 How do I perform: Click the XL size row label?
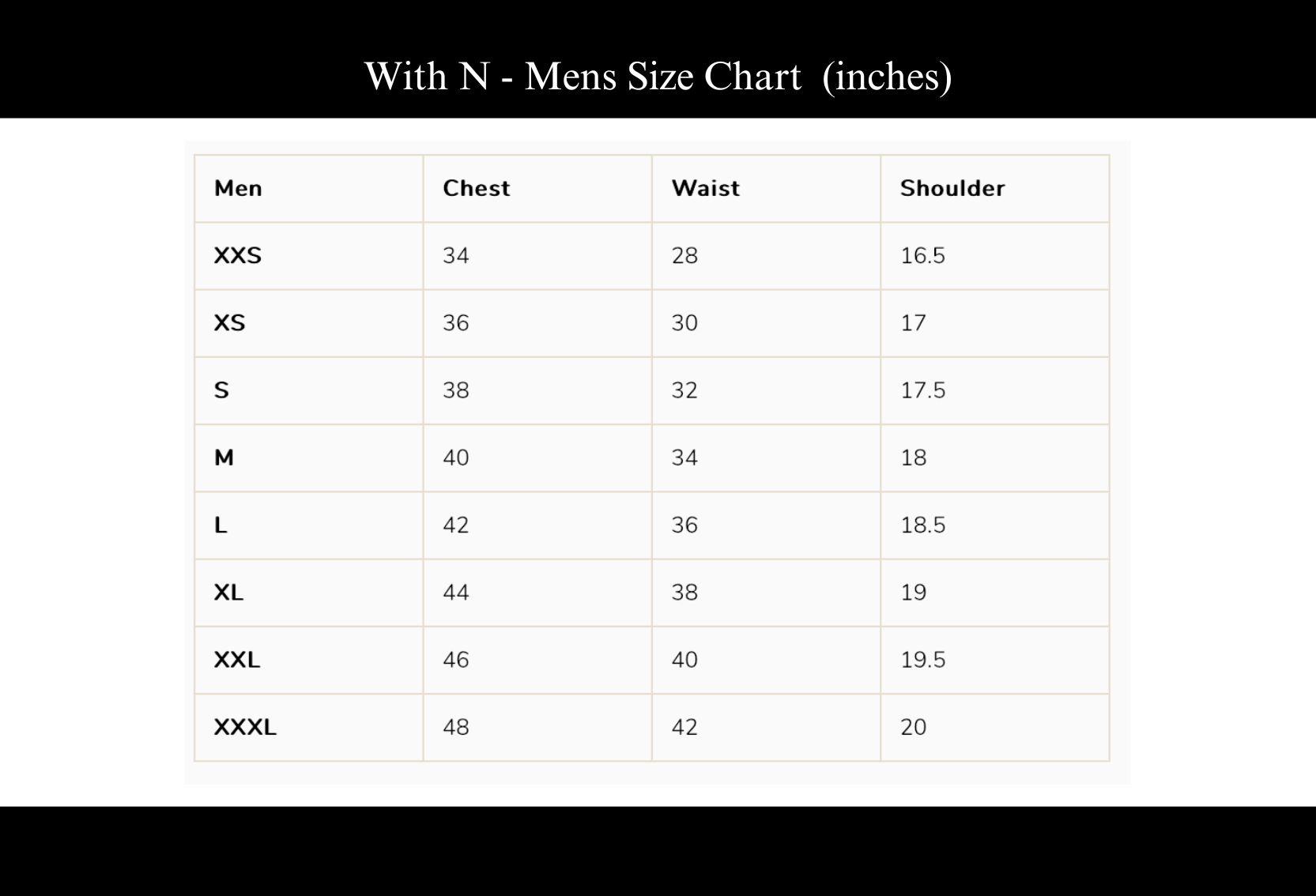pyautogui.click(x=228, y=593)
